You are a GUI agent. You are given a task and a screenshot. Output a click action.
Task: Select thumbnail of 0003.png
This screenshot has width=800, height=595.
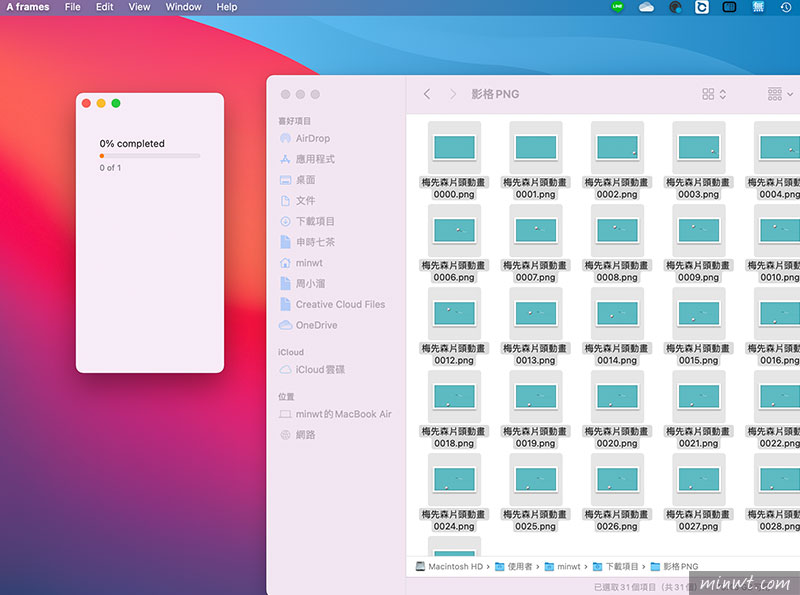699,147
